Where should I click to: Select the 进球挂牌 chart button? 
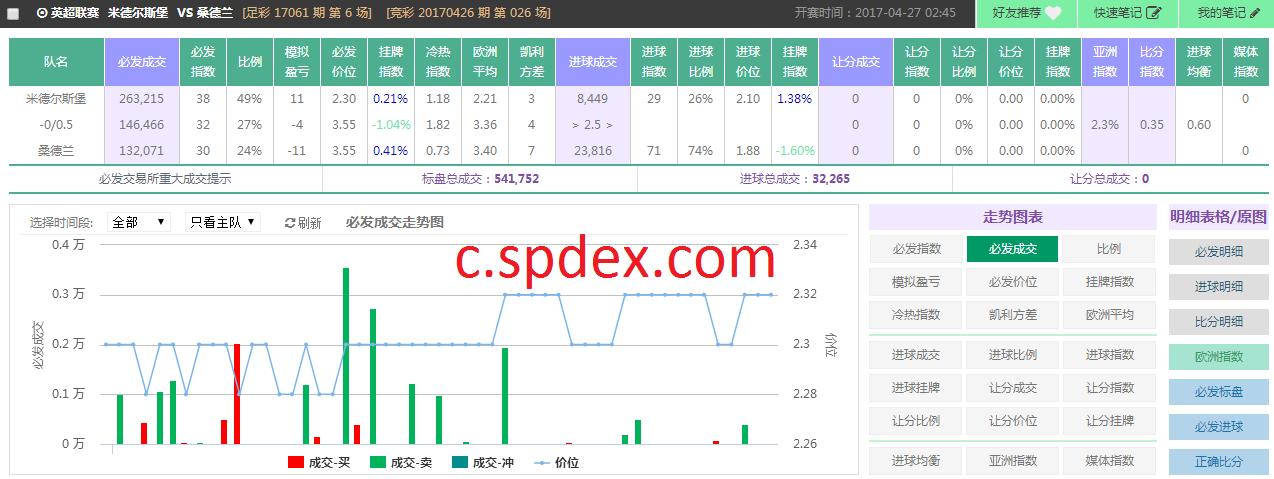[x=916, y=387]
